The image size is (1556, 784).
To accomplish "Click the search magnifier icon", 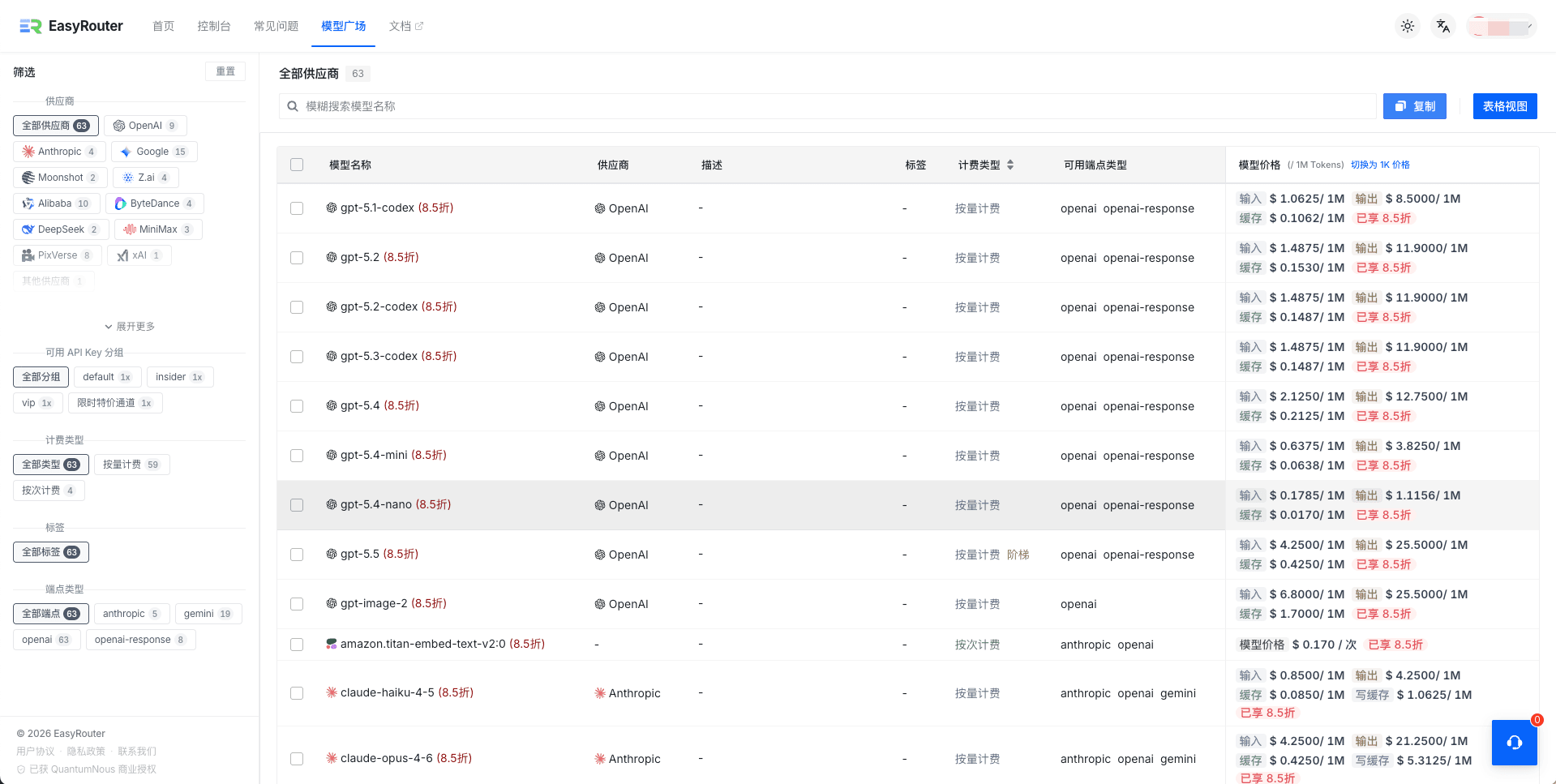I will tap(293, 106).
